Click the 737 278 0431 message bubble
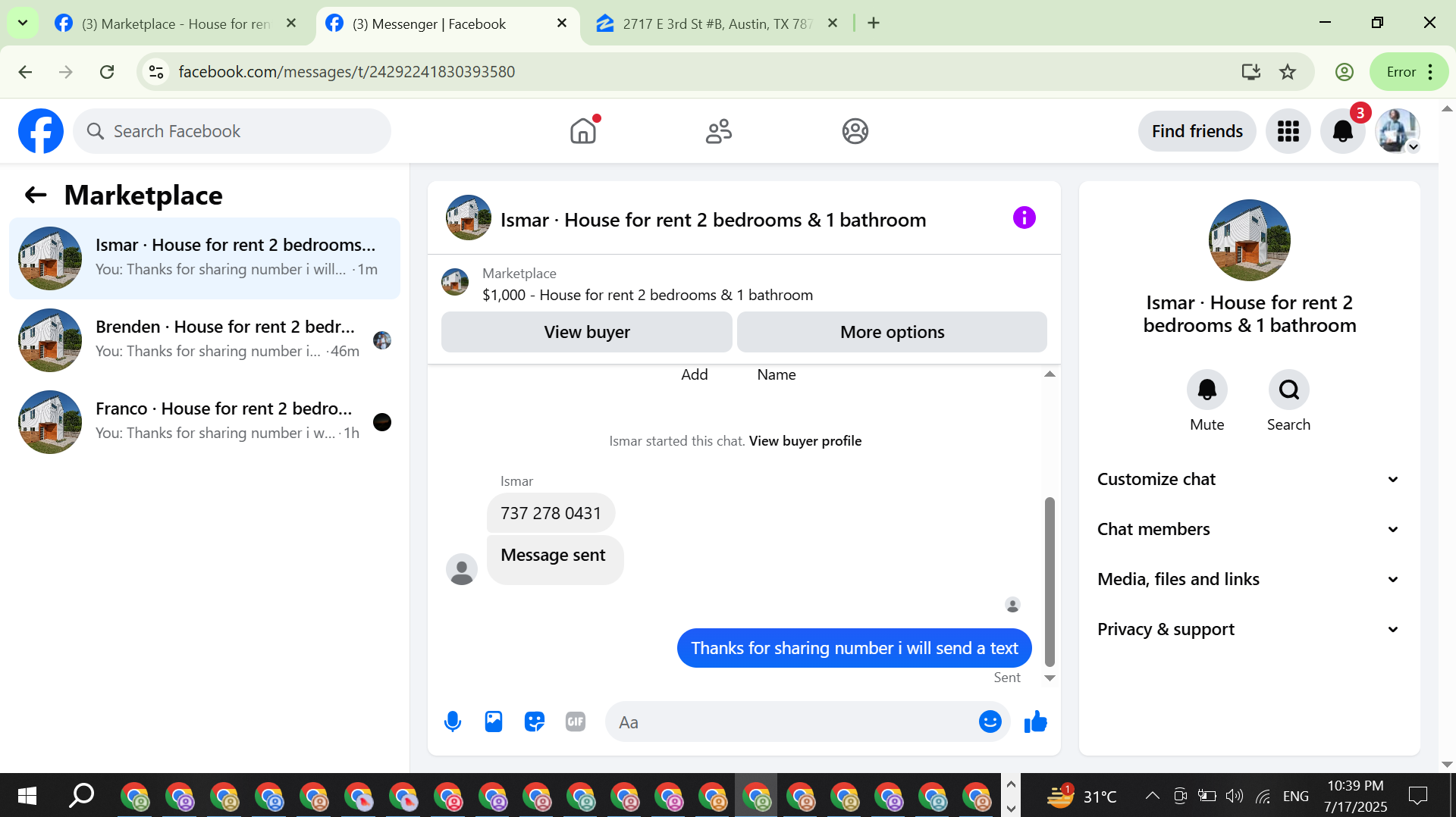Viewport: 1456px width, 817px height. (551, 513)
